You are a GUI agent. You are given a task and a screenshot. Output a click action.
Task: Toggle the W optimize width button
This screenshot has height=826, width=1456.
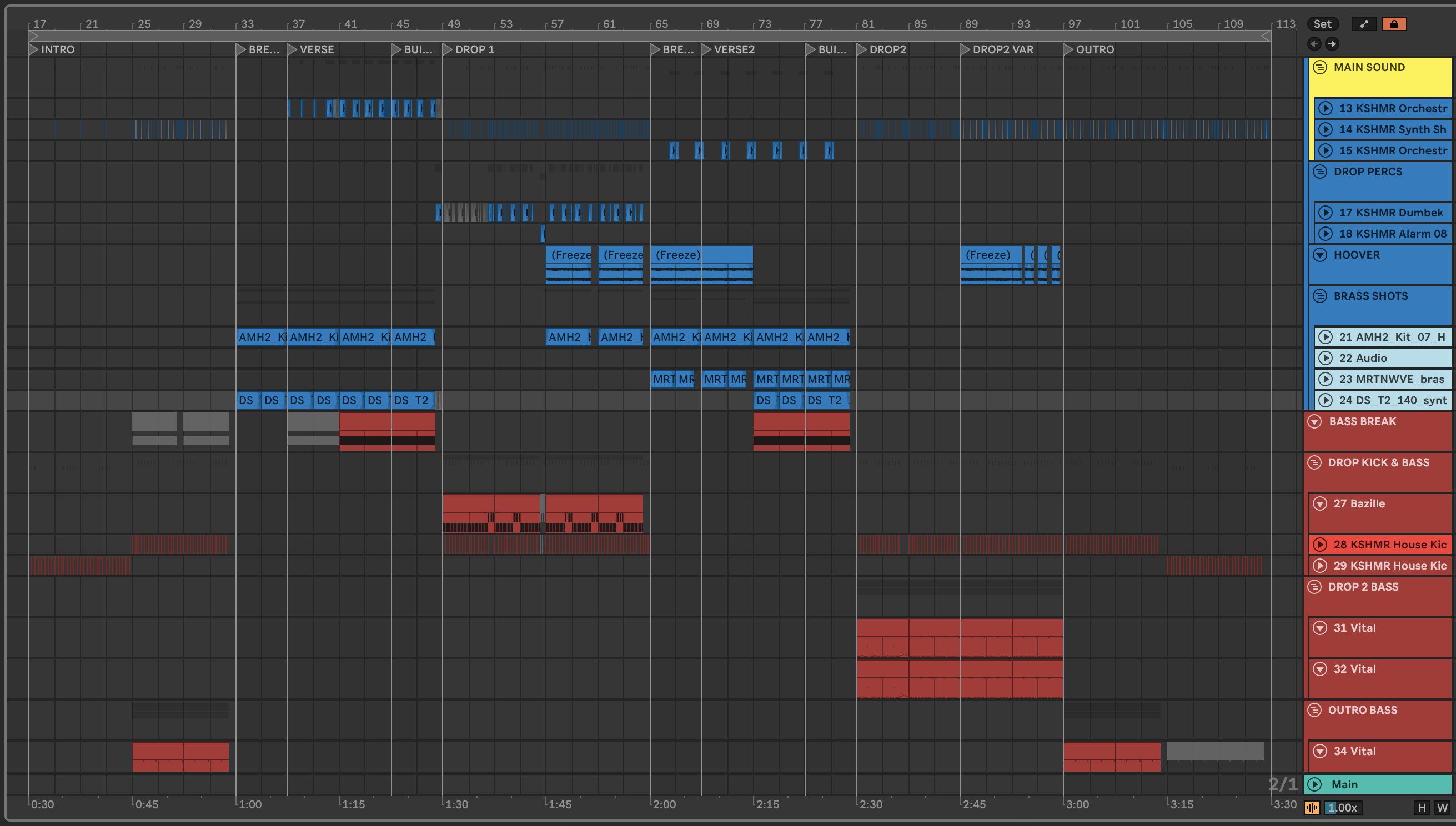pos(1442,807)
